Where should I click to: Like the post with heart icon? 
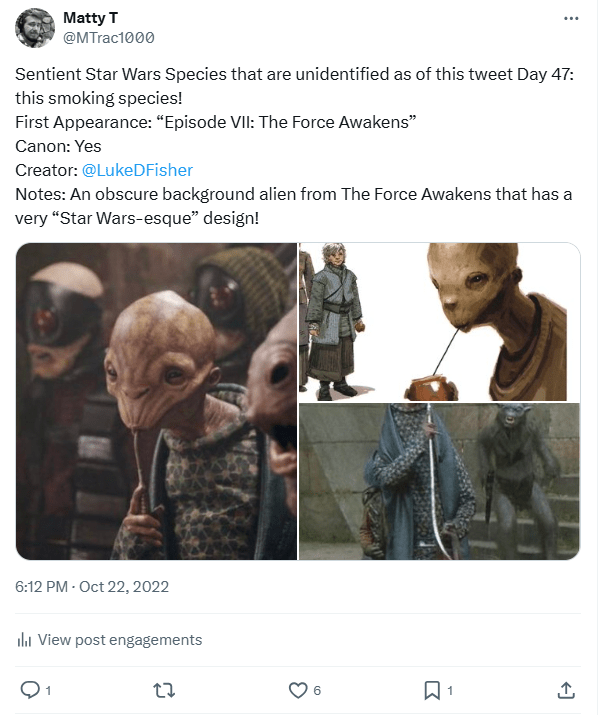(x=298, y=690)
